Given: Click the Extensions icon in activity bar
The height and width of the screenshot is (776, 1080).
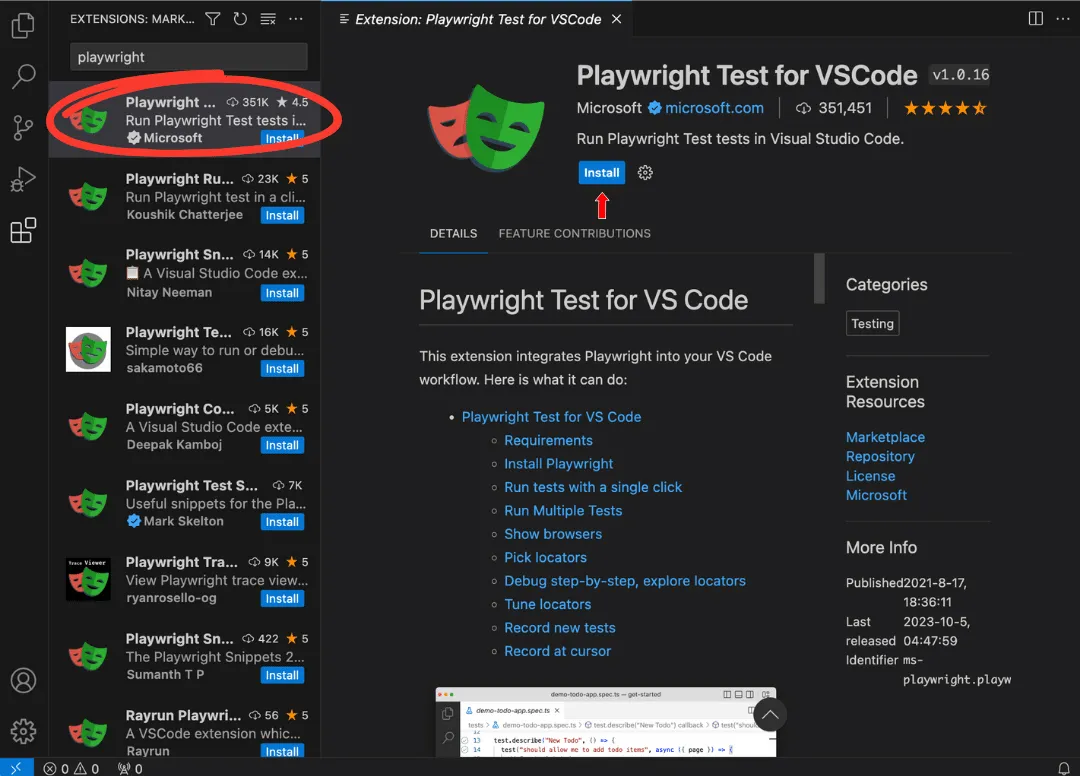Looking at the screenshot, I should coord(23,231).
